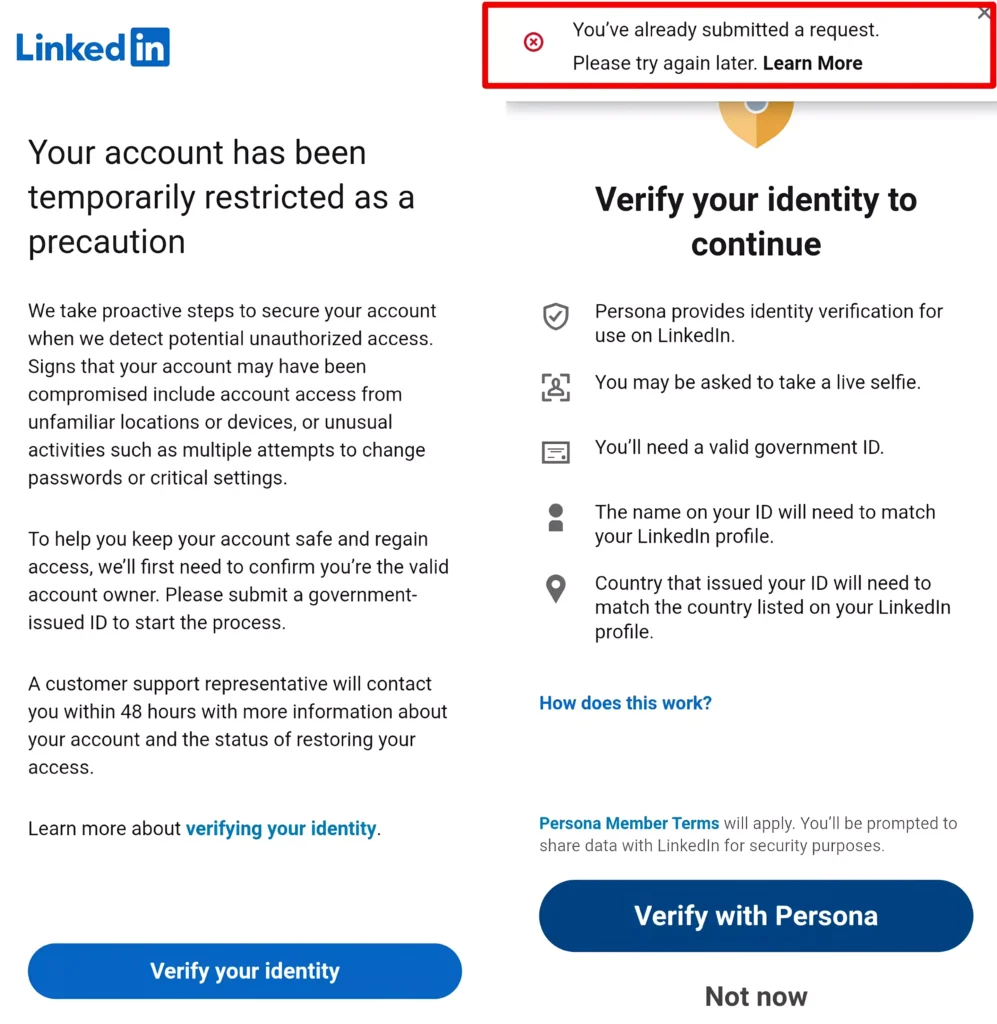Click the "You've already submitted a request" message text
This screenshot has height=1024, width=997.
click(x=724, y=30)
